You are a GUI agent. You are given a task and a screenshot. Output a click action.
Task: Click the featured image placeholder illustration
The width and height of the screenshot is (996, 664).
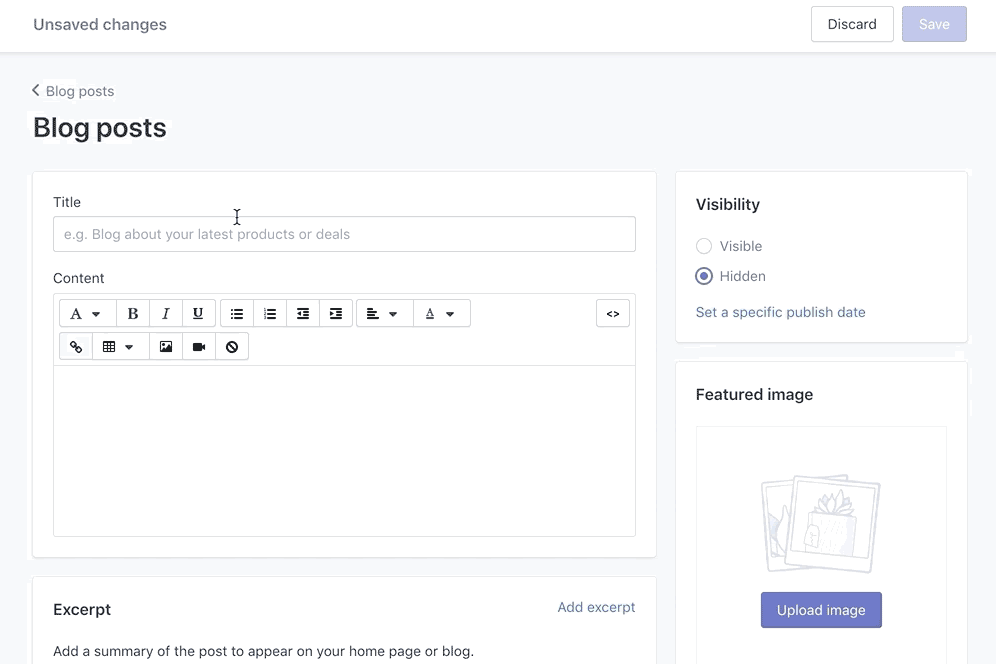(821, 523)
